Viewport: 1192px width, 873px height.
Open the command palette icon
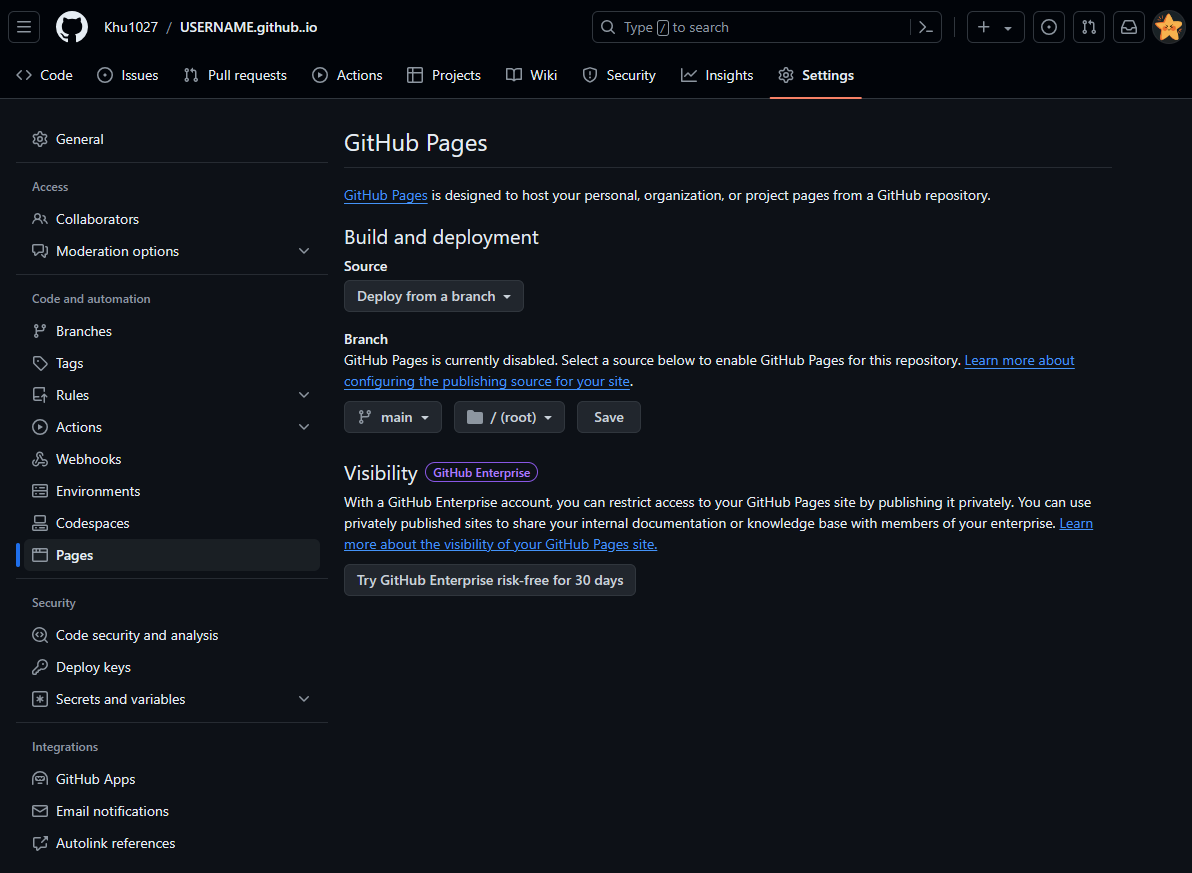pos(926,27)
